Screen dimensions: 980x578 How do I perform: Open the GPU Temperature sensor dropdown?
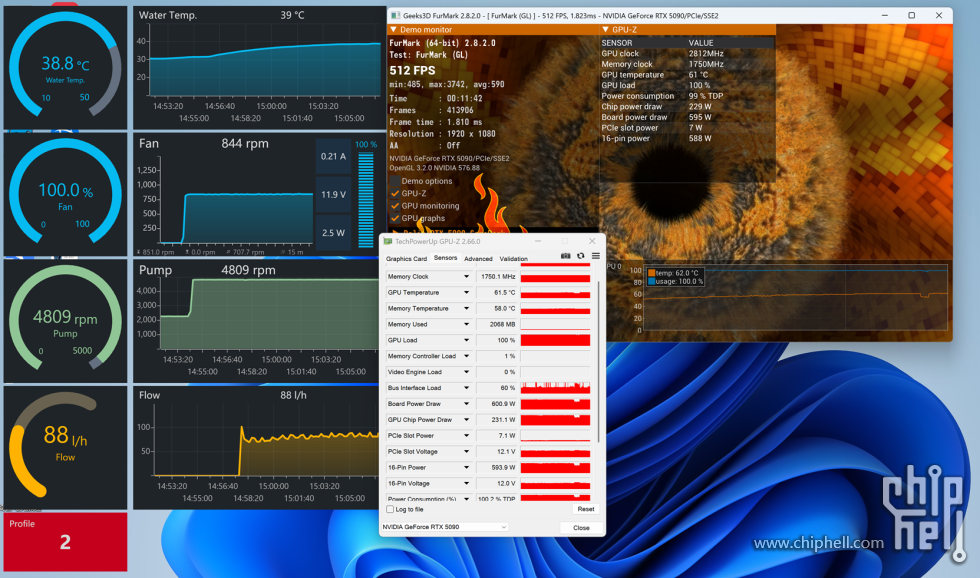[x=466, y=292]
